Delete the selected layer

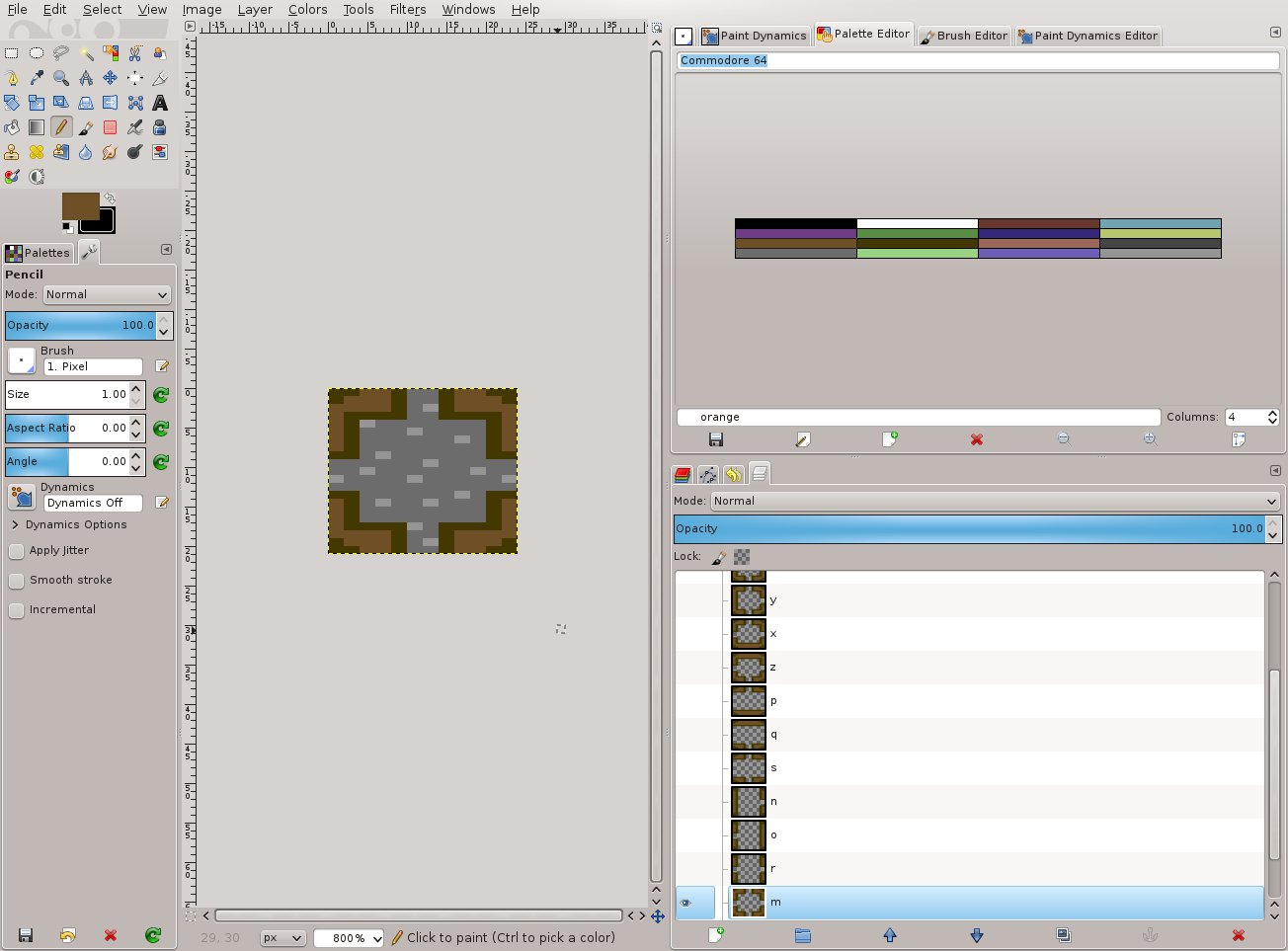[x=1238, y=935]
